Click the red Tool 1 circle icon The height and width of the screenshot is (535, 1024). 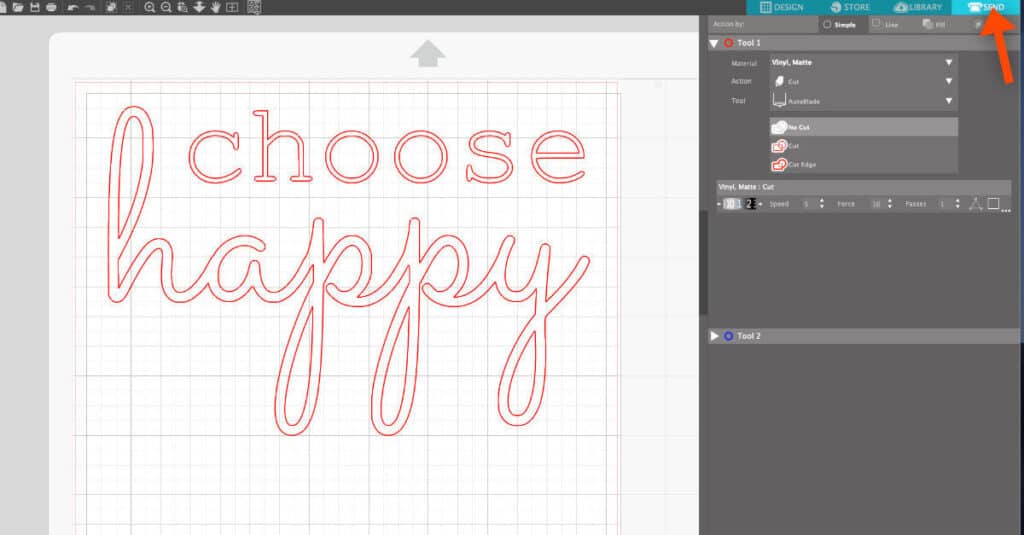[x=729, y=43]
